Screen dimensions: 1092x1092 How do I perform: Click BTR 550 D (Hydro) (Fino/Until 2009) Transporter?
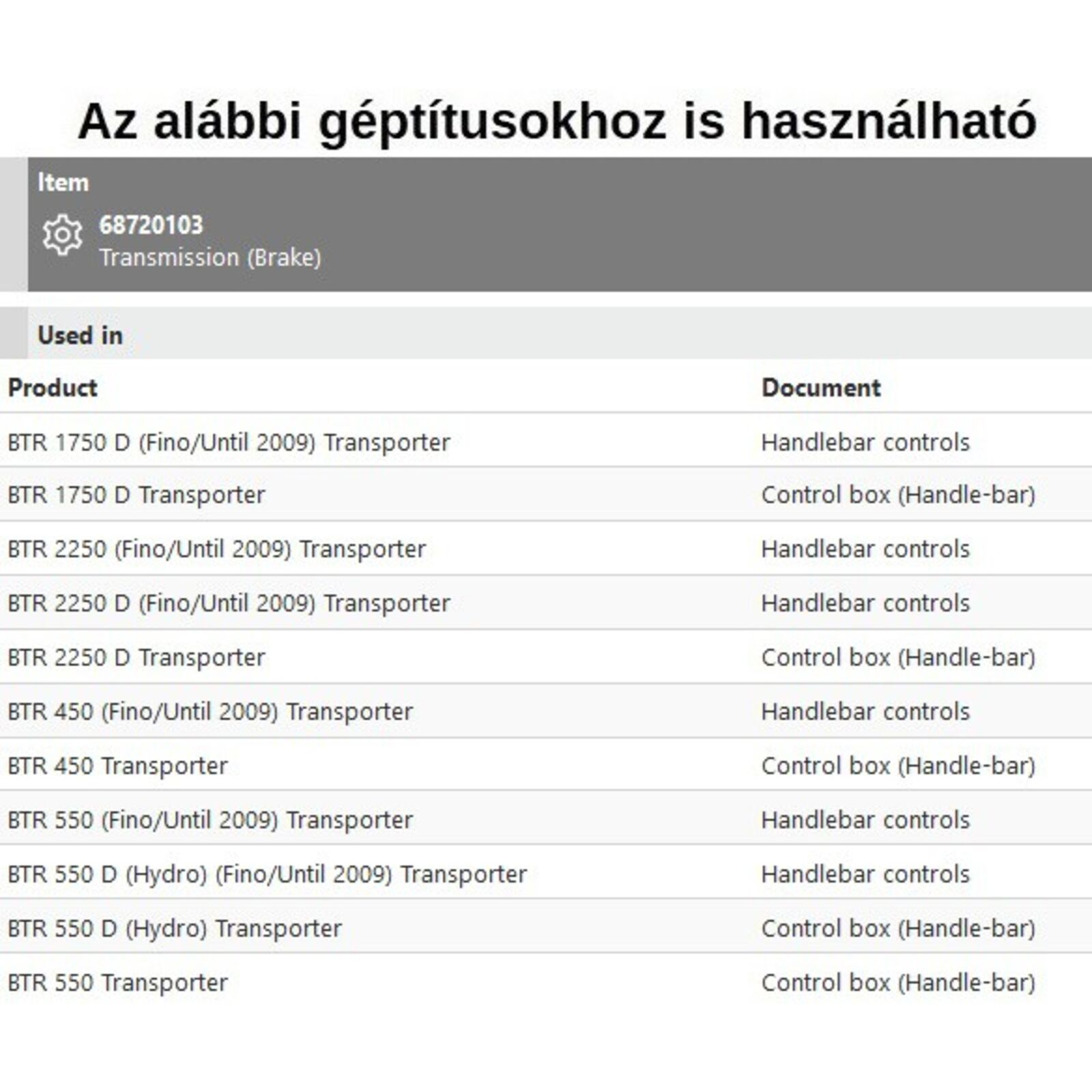tap(267, 874)
